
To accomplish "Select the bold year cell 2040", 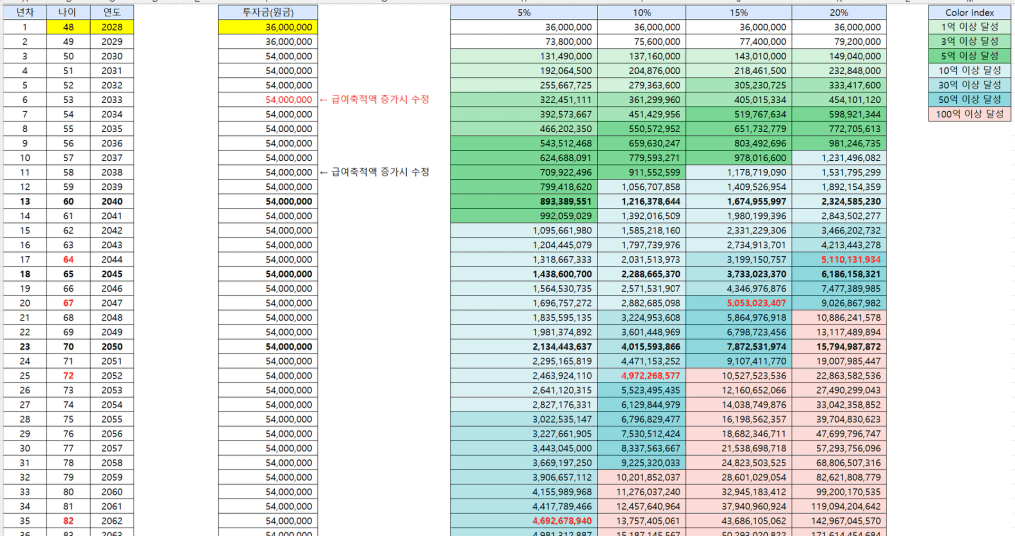I will (111, 201).
